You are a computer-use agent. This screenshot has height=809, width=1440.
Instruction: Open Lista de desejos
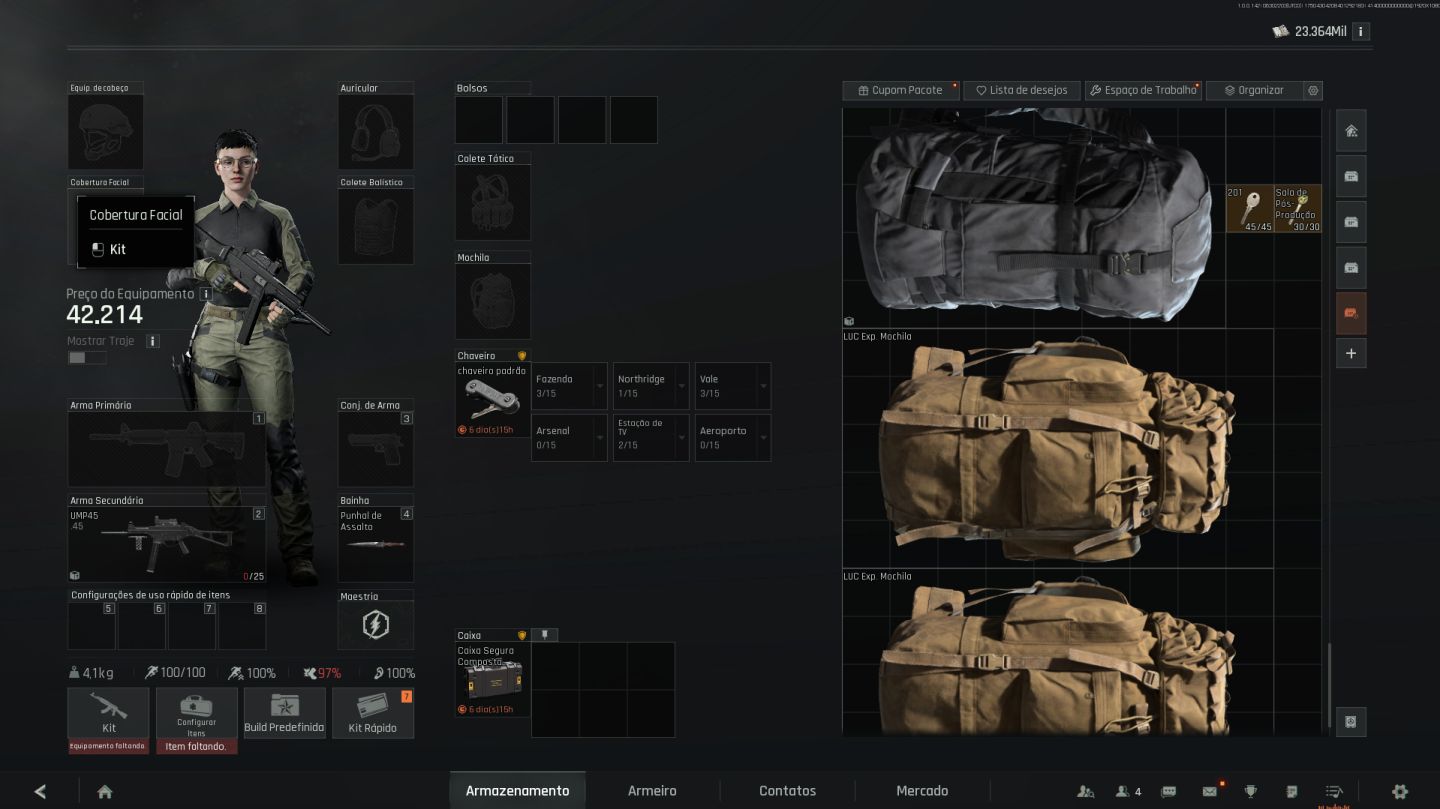[1022, 90]
